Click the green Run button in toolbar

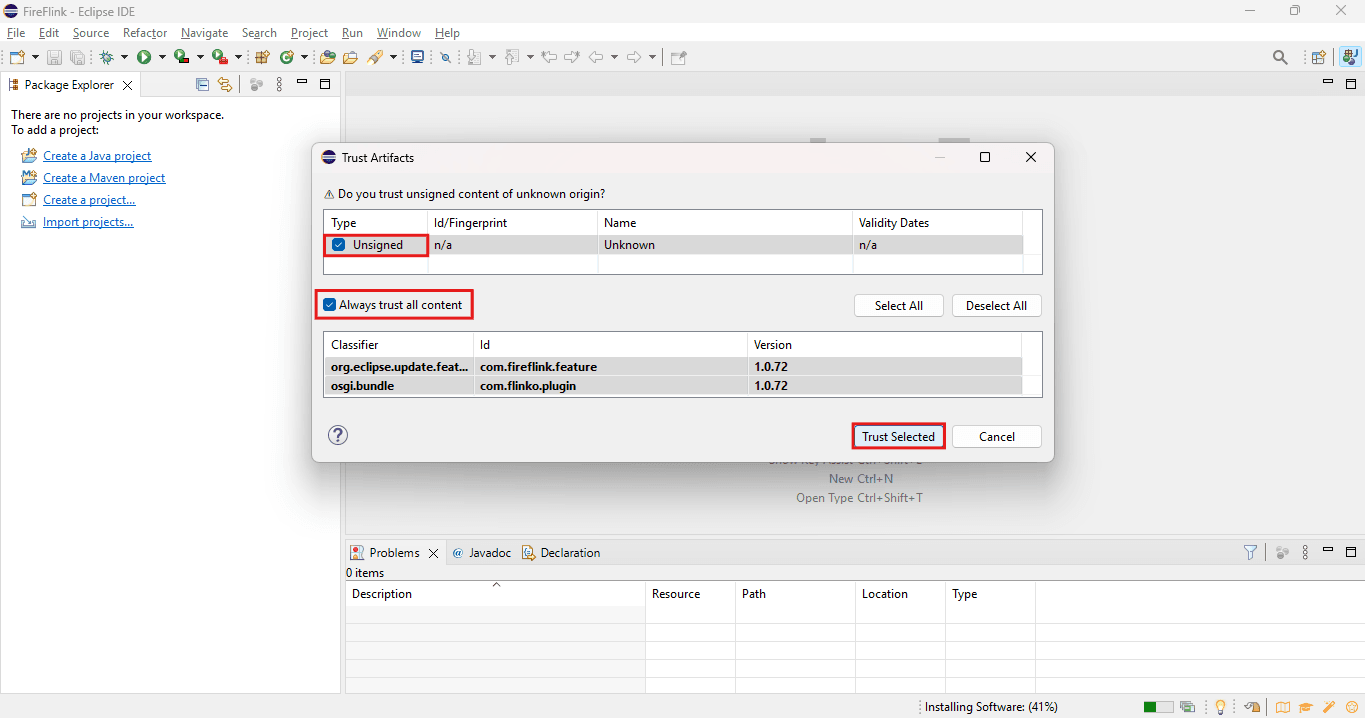(144, 57)
